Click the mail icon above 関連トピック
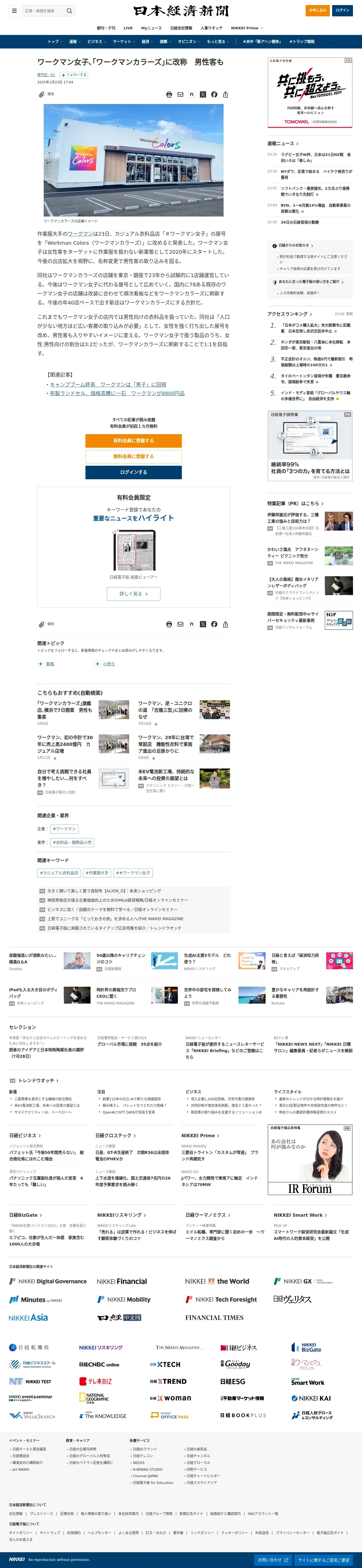 180,624
